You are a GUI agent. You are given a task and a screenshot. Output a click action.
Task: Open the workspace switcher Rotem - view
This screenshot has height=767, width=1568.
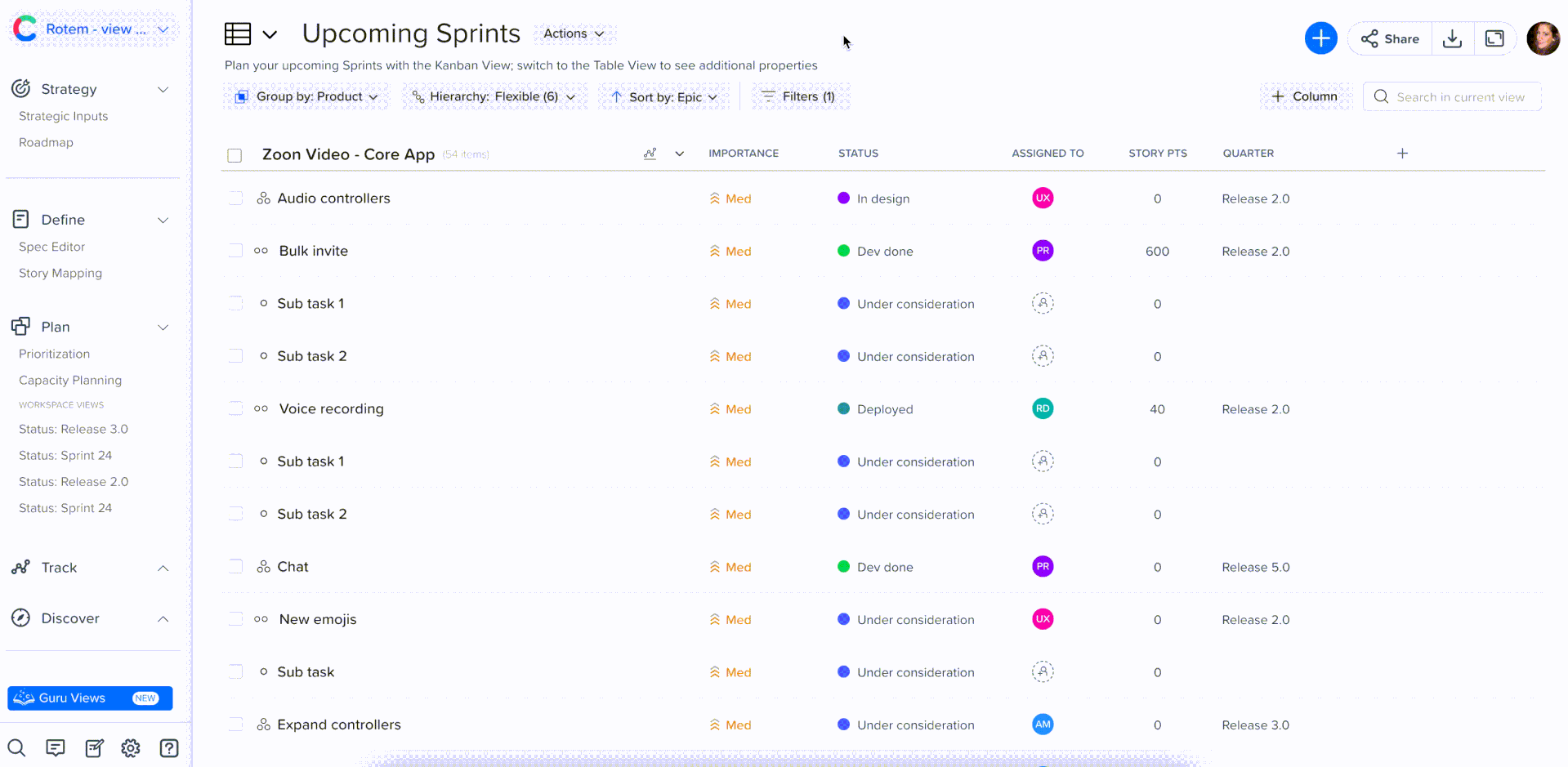[x=96, y=29]
